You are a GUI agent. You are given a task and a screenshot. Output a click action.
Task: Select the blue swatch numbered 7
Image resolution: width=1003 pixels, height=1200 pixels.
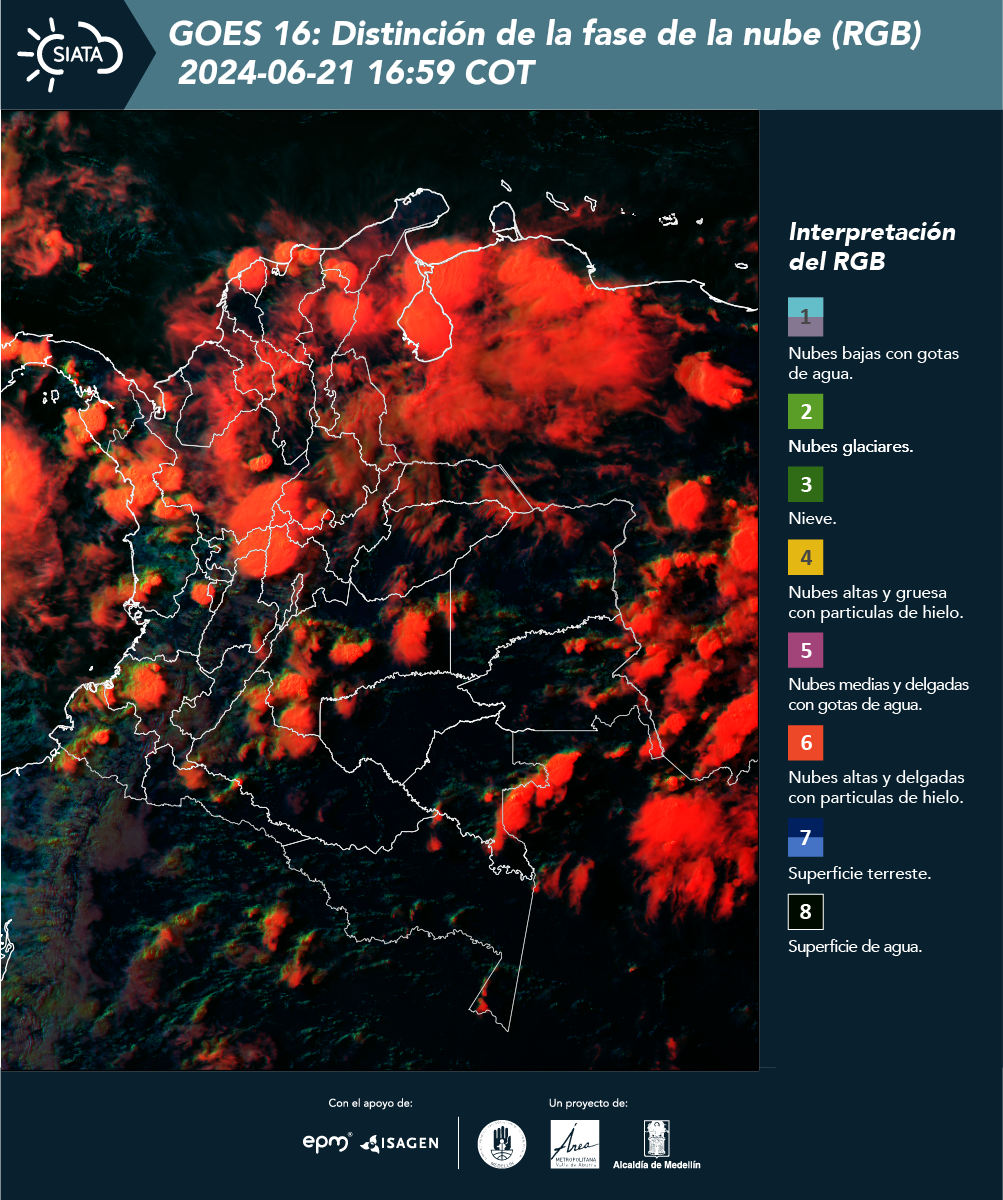point(805,837)
